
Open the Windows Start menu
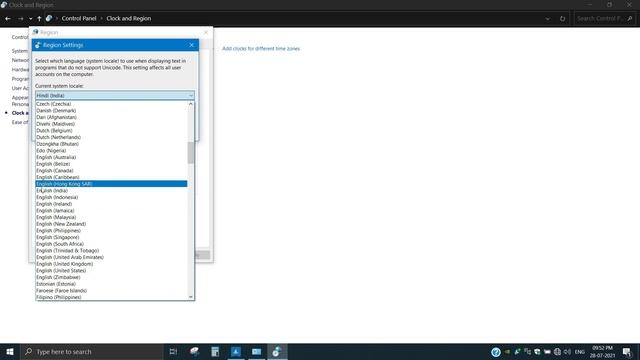tap(10, 351)
